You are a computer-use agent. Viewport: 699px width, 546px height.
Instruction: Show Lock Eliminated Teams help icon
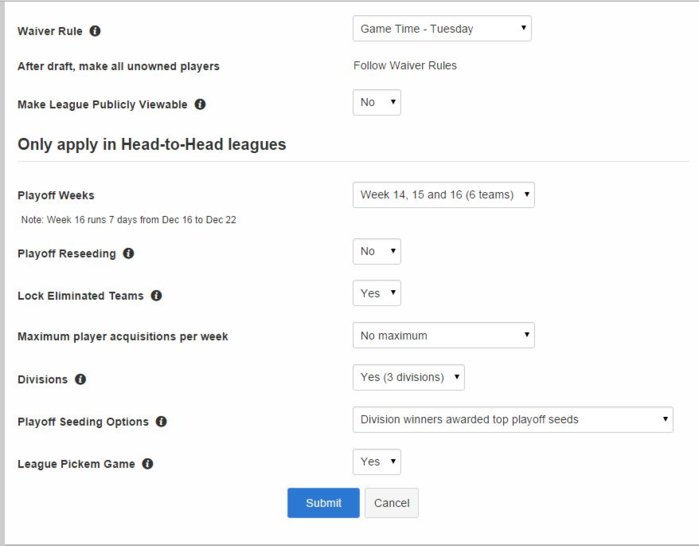(156, 296)
